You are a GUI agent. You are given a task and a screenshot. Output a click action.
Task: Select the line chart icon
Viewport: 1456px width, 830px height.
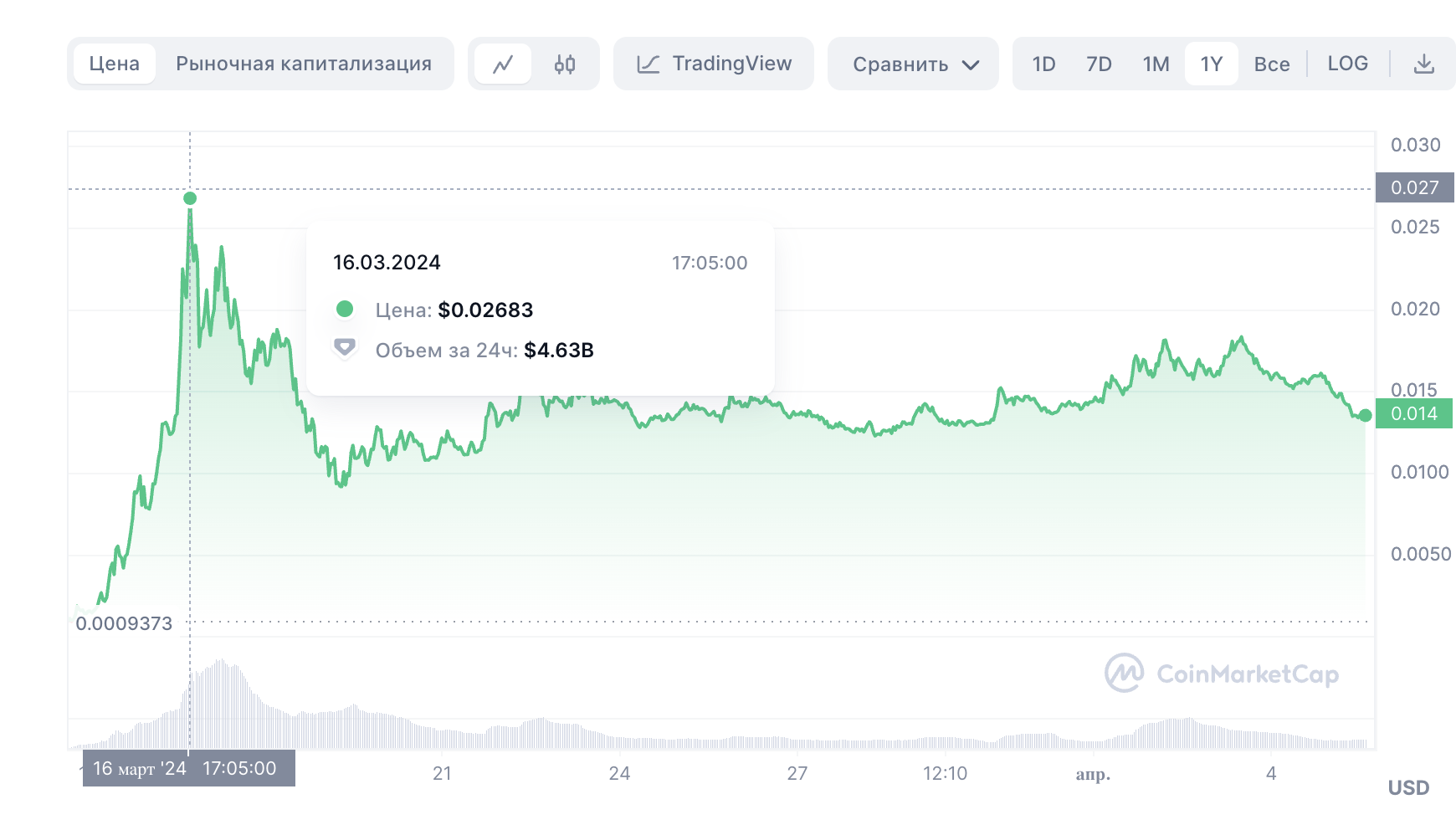[x=503, y=64]
